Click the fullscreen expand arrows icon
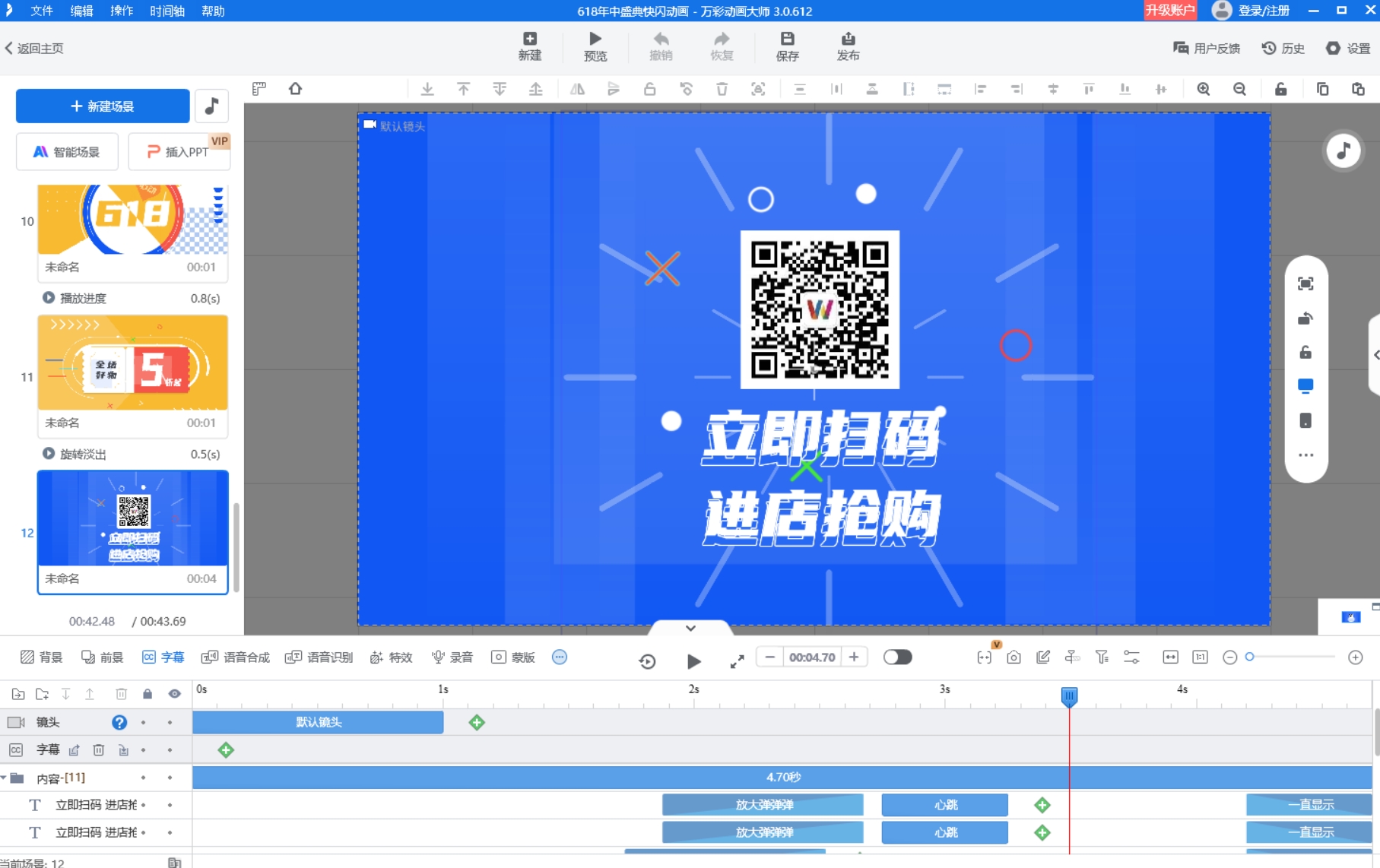This screenshot has width=1380, height=868. click(x=737, y=661)
